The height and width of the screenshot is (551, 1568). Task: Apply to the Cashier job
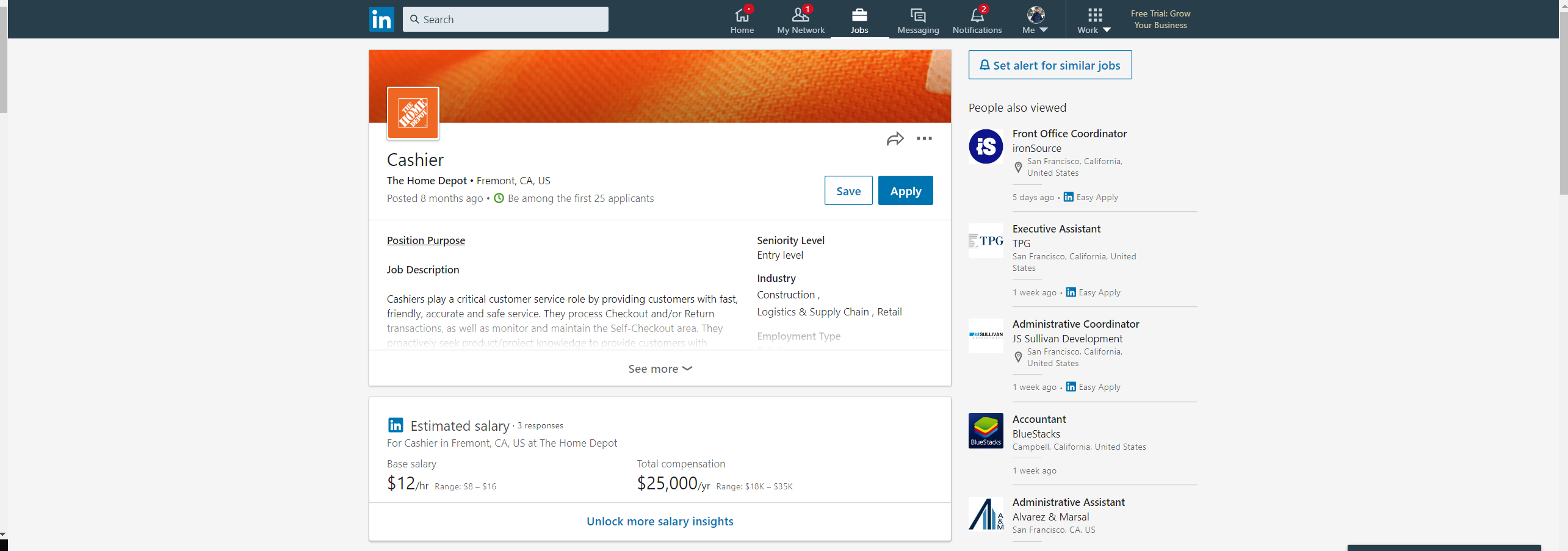(x=906, y=190)
